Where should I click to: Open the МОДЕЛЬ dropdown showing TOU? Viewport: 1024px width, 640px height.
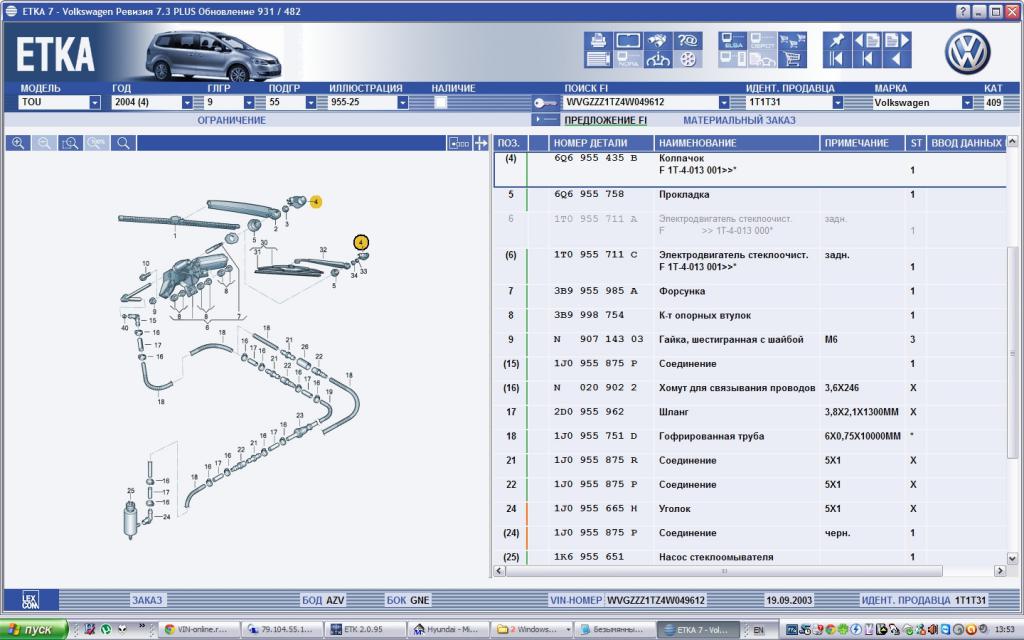pos(95,103)
